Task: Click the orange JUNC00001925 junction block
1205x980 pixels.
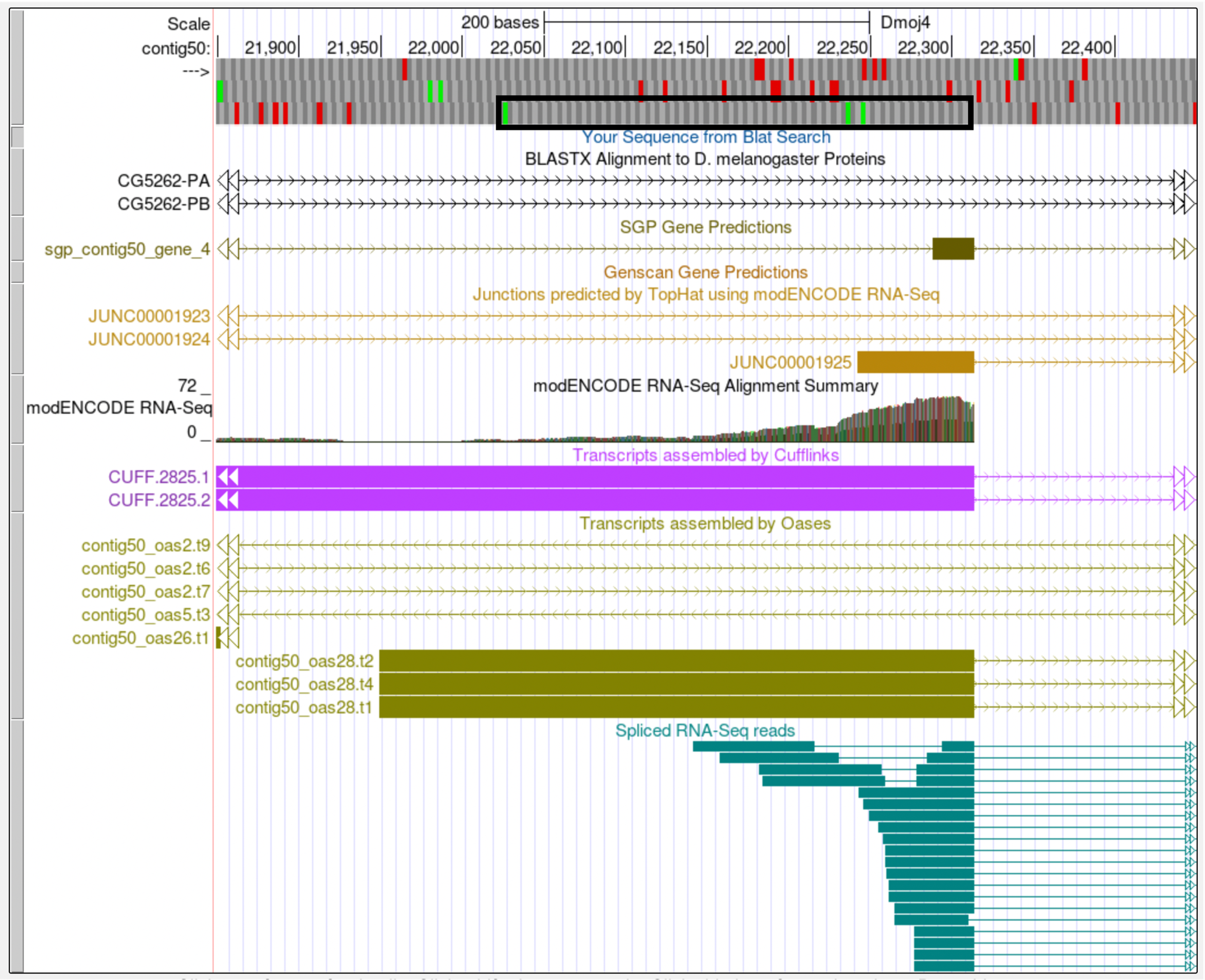Action: click(916, 362)
